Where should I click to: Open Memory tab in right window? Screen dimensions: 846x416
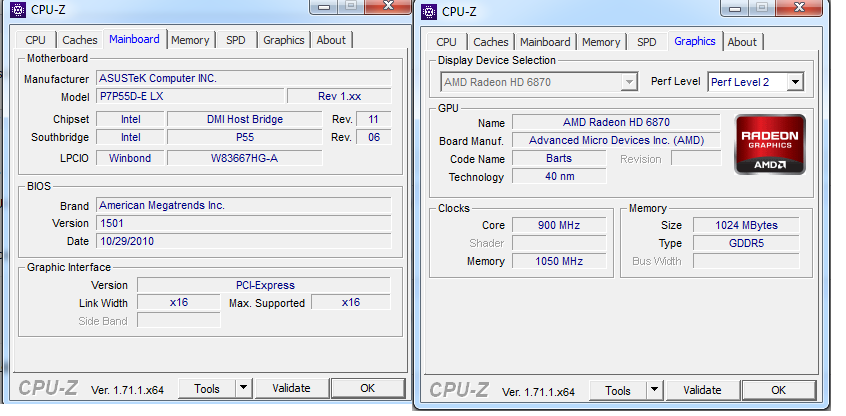coord(601,42)
